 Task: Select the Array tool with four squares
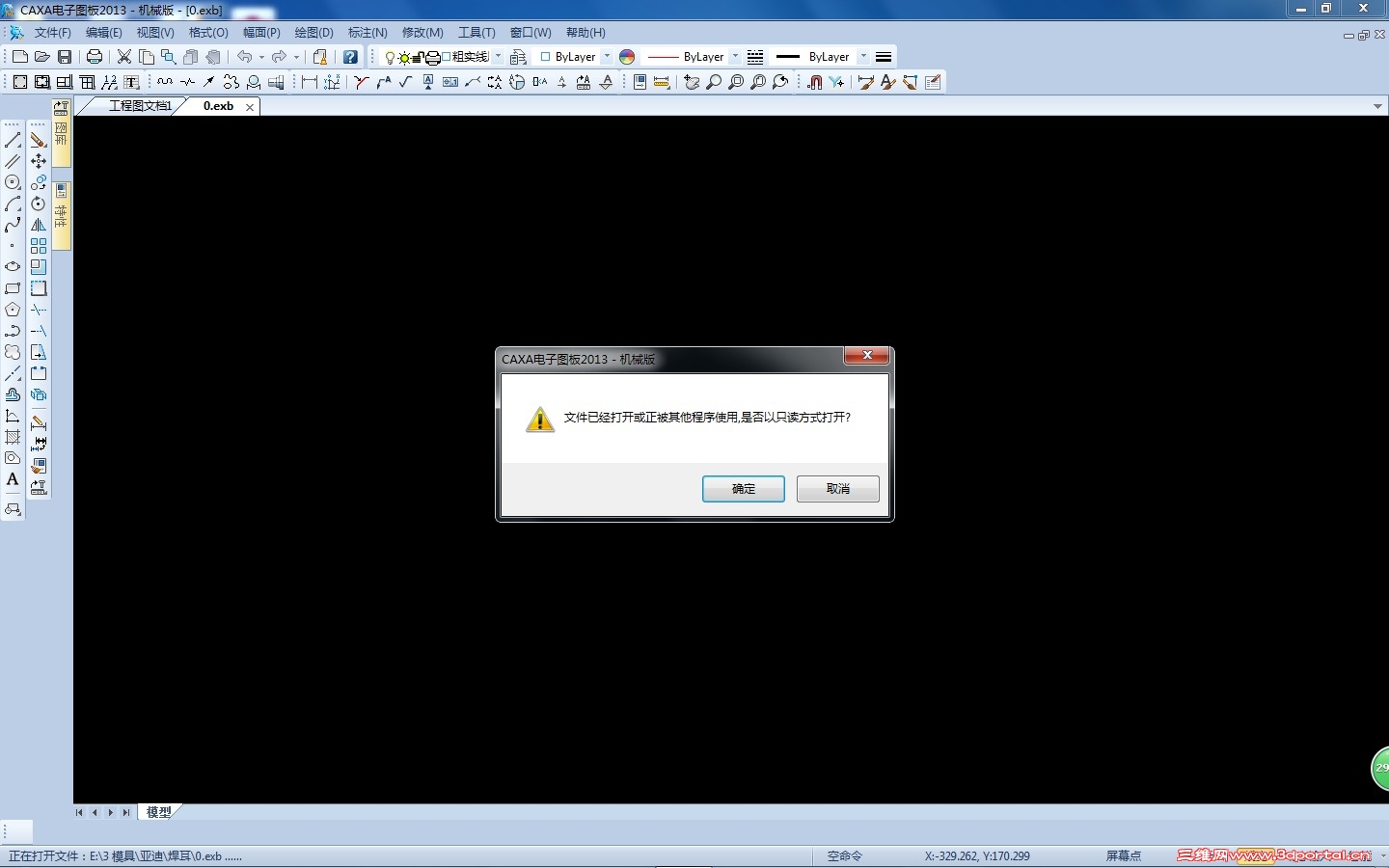[x=39, y=247]
